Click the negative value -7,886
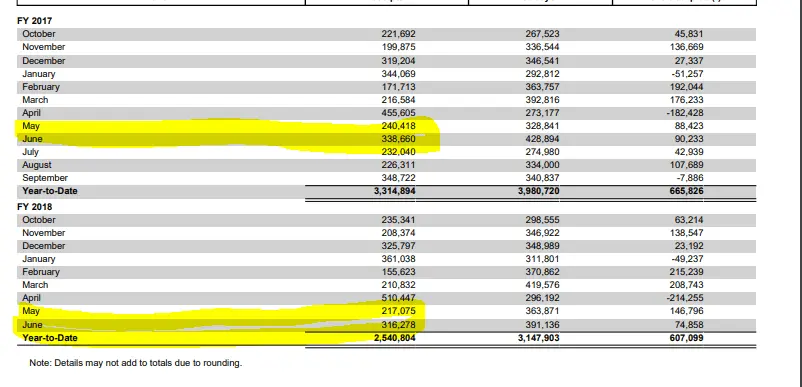This screenshot has width=802, height=387. coord(690,178)
